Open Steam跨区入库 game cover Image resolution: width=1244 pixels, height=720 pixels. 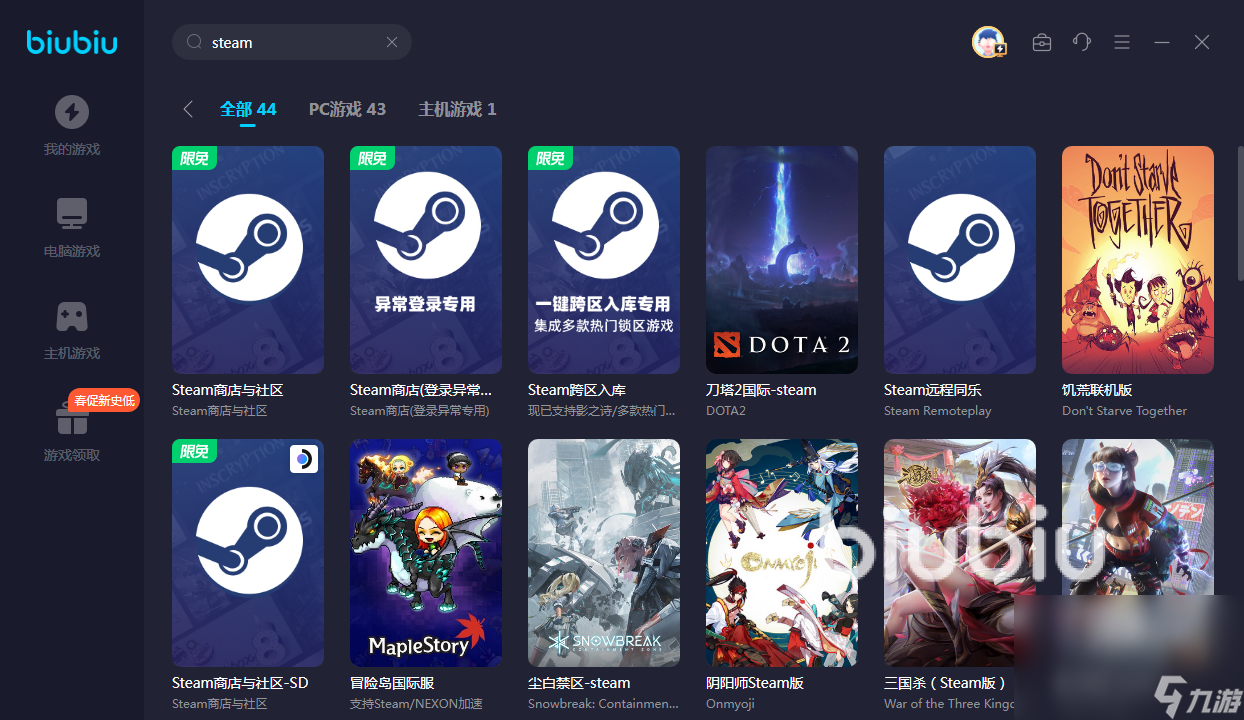pos(604,260)
